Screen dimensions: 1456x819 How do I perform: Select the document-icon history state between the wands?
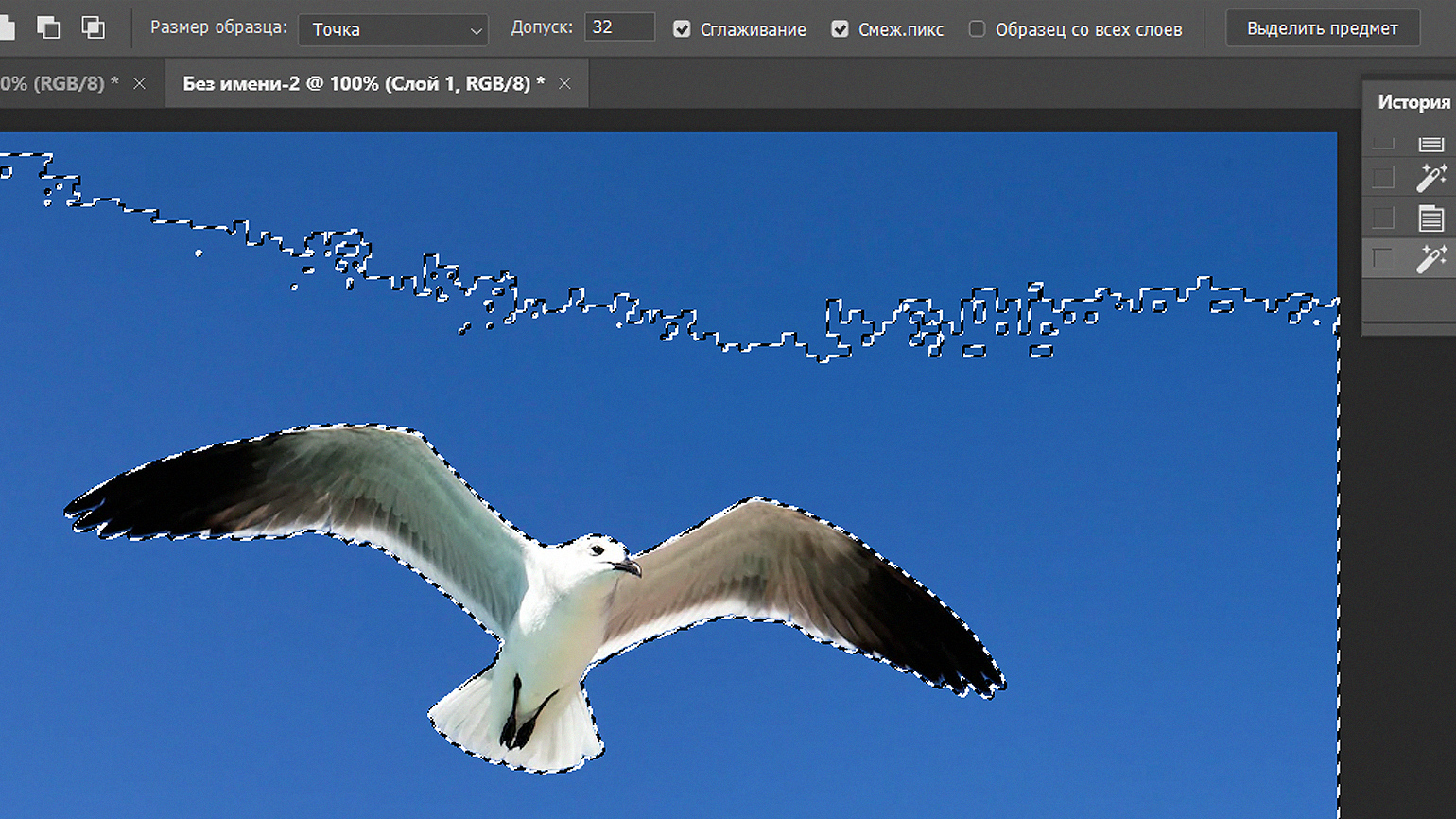[1430, 218]
